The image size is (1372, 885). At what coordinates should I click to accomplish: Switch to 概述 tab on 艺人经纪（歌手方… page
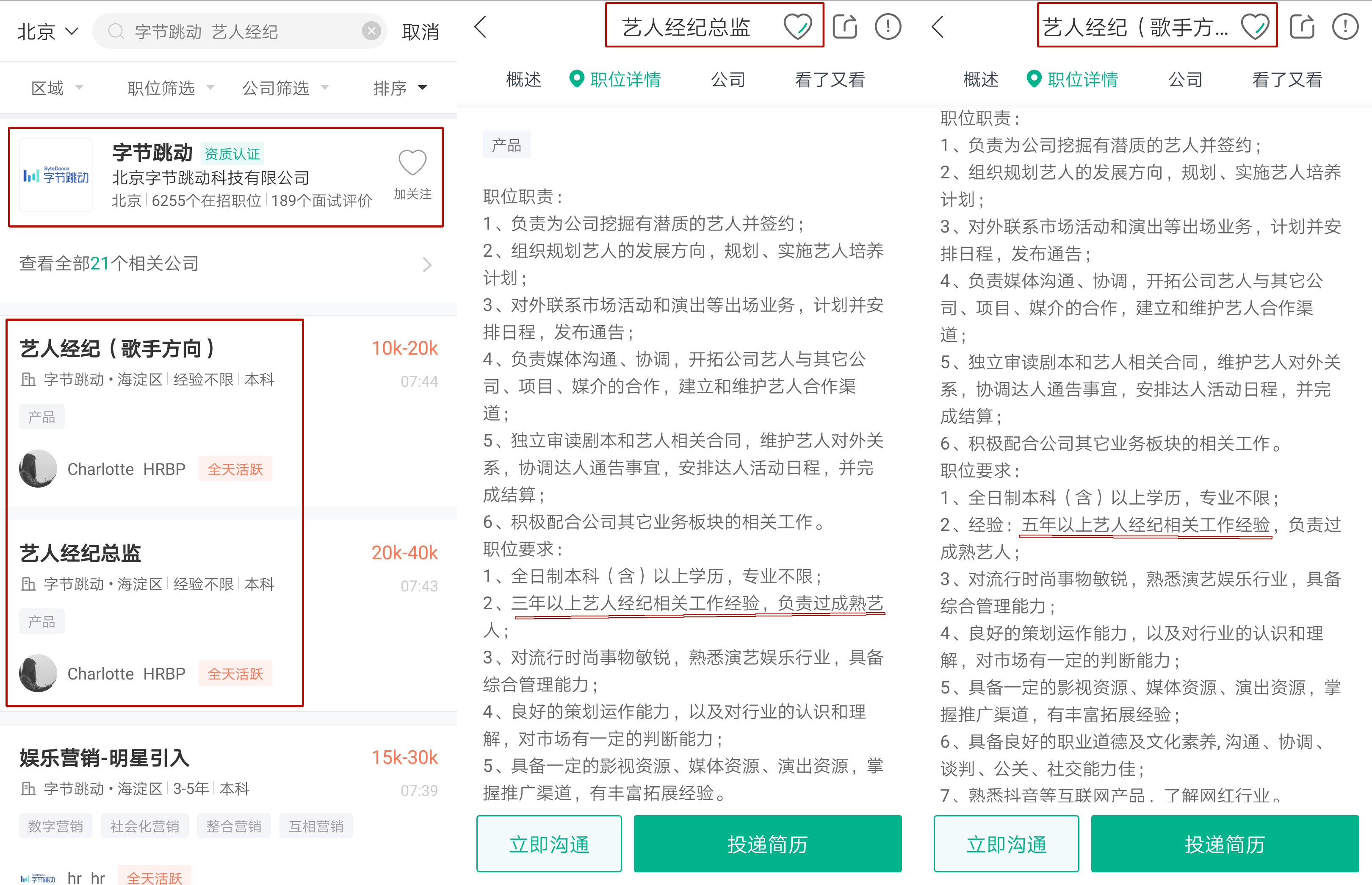pos(980,79)
